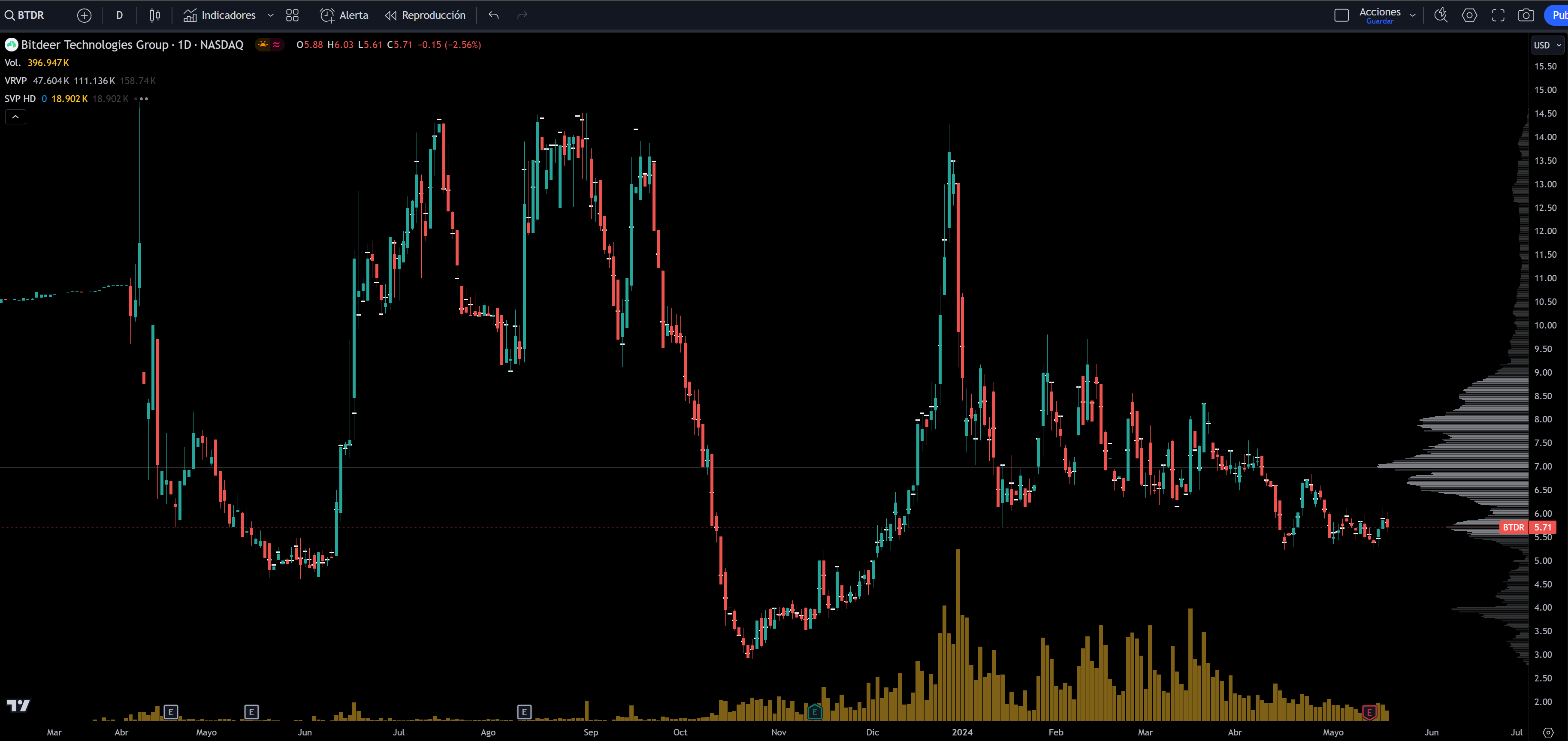The image size is (1568, 741).
Task: Open the red May 2024 earnings marker
Action: tap(1369, 712)
